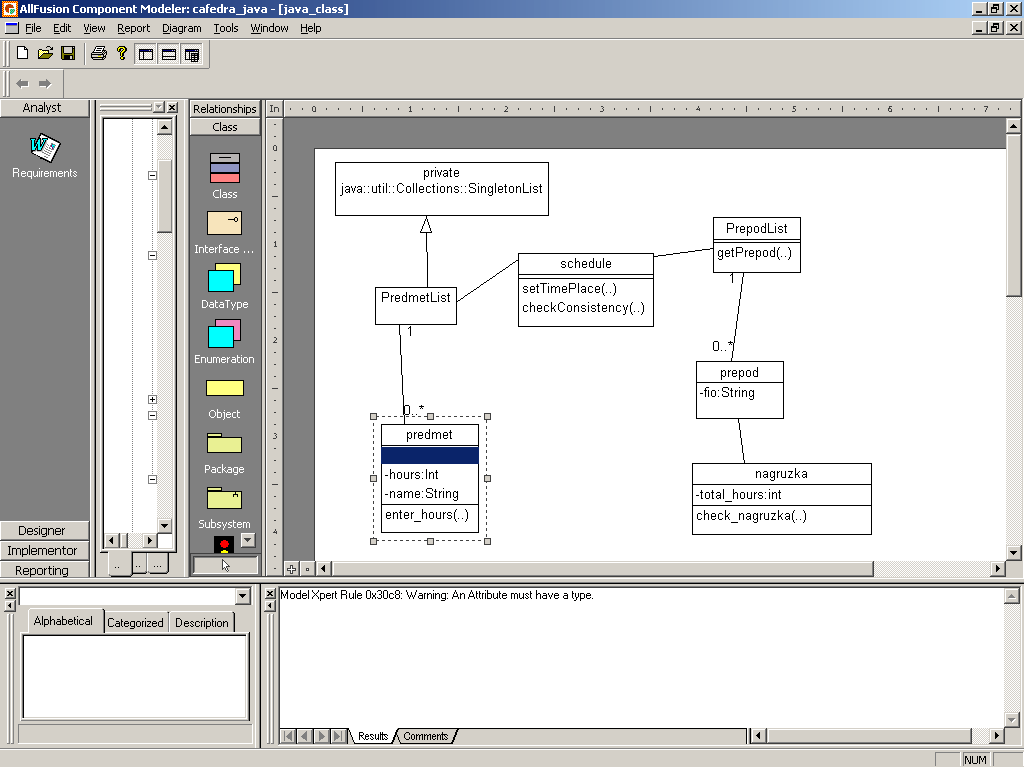Switch to the Categorized tab

[x=135, y=622]
